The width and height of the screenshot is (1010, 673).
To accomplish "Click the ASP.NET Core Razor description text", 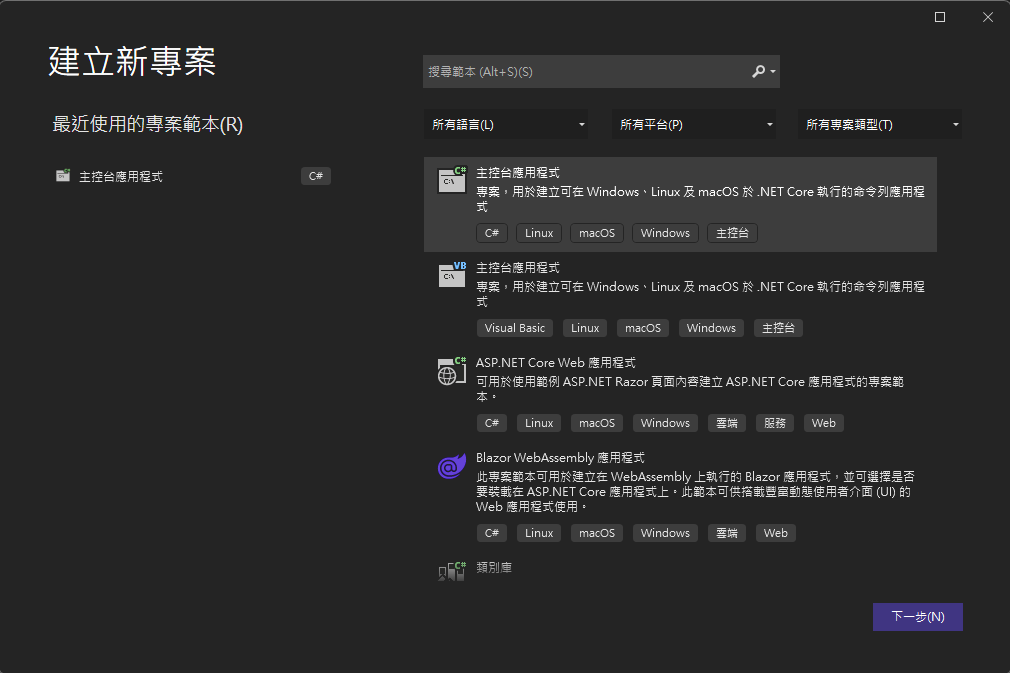I will click(x=690, y=389).
